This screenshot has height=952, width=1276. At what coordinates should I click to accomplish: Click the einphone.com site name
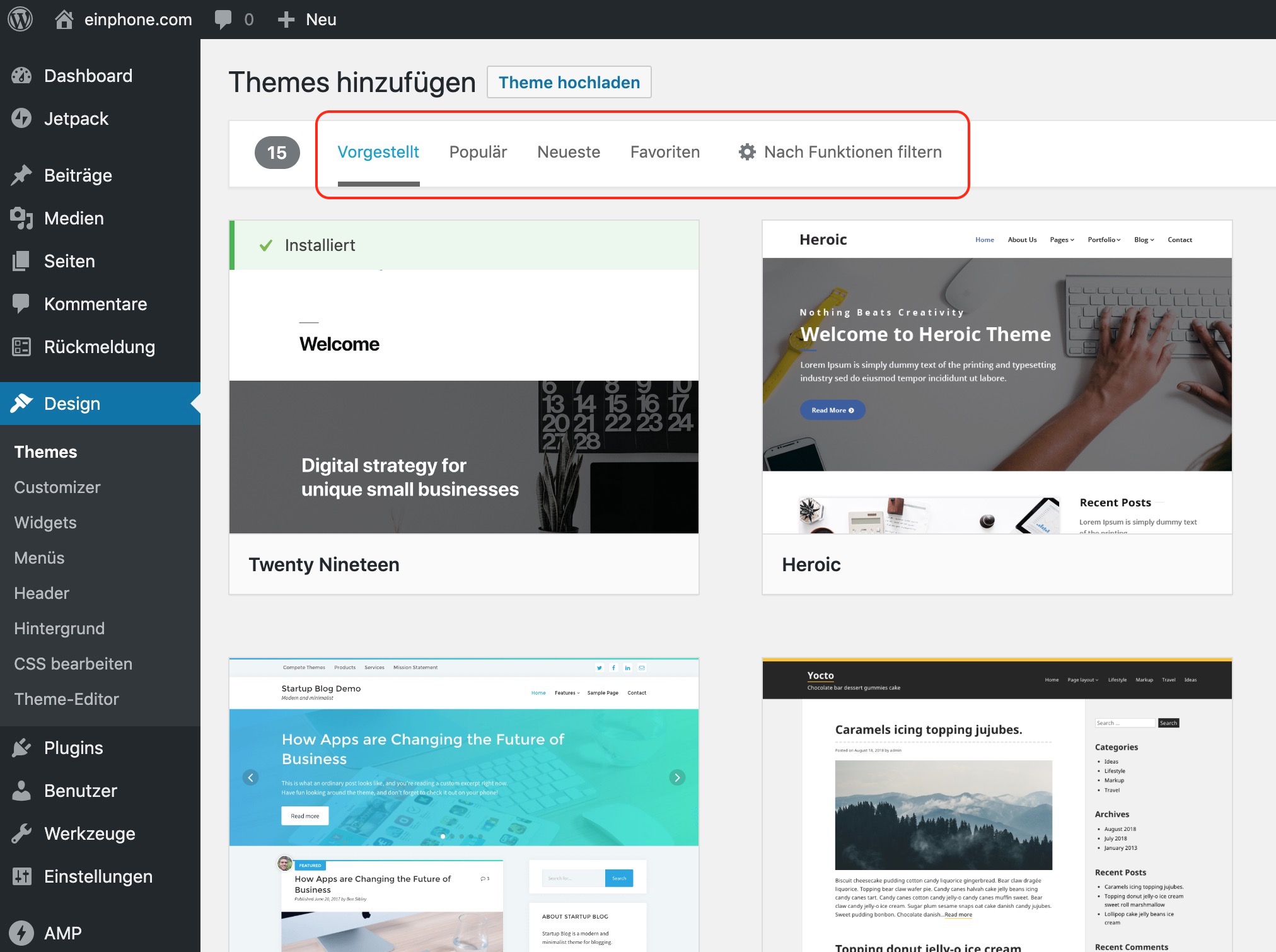(138, 20)
